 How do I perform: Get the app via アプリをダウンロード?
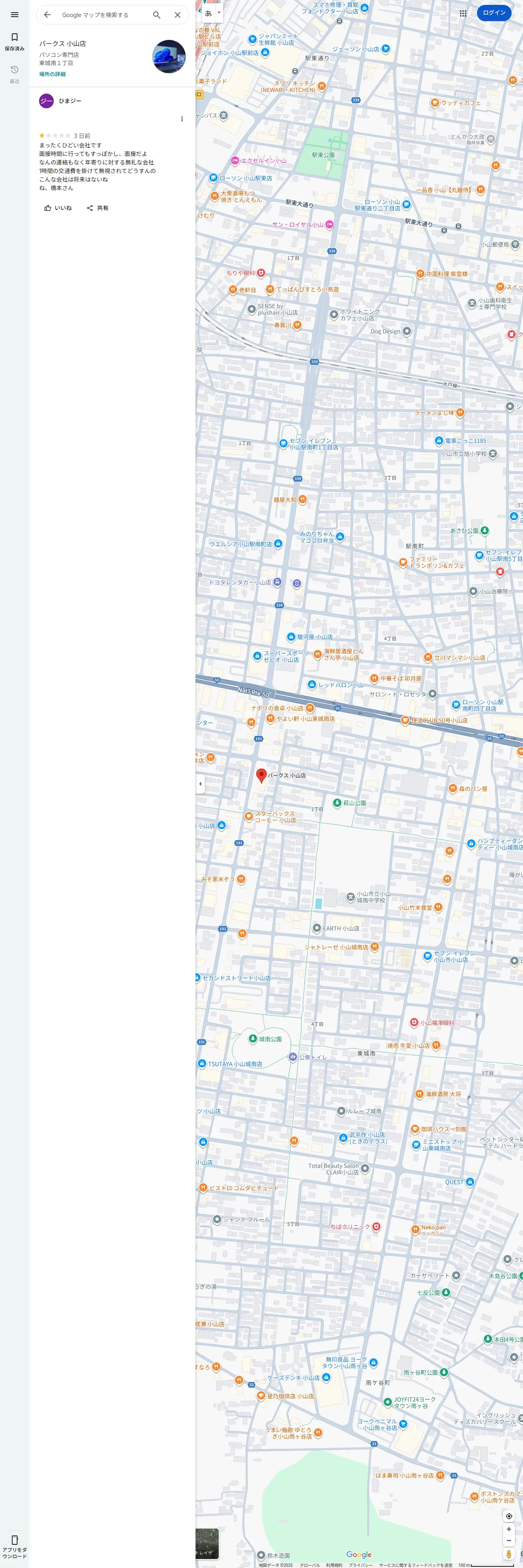[x=15, y=1547]
